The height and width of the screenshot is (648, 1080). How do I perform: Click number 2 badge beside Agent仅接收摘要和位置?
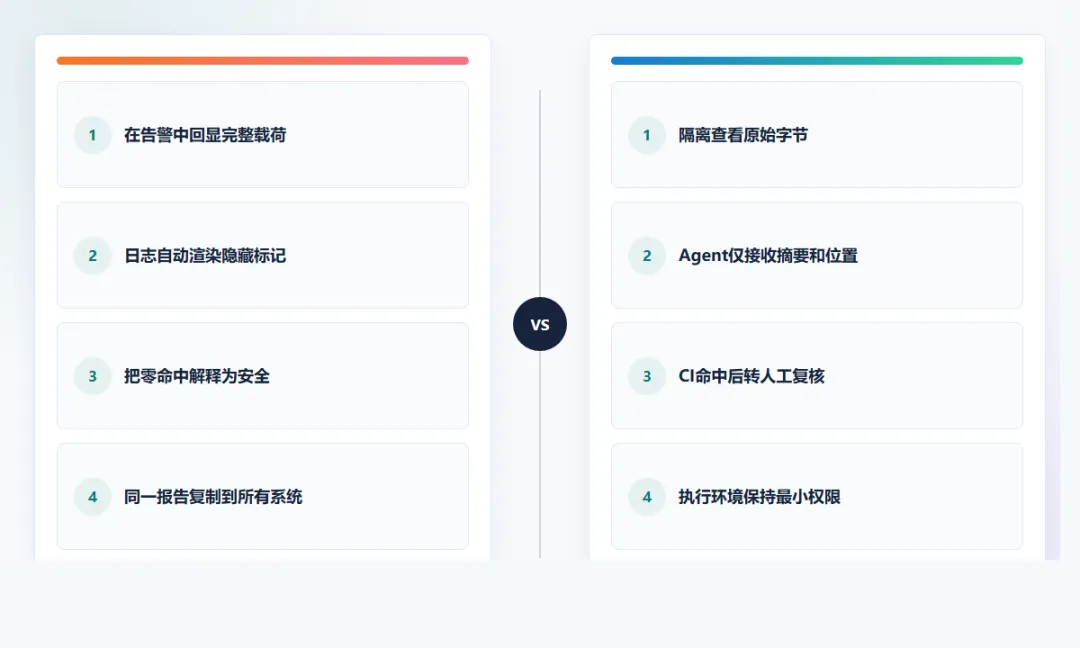(x=647, y=255)
